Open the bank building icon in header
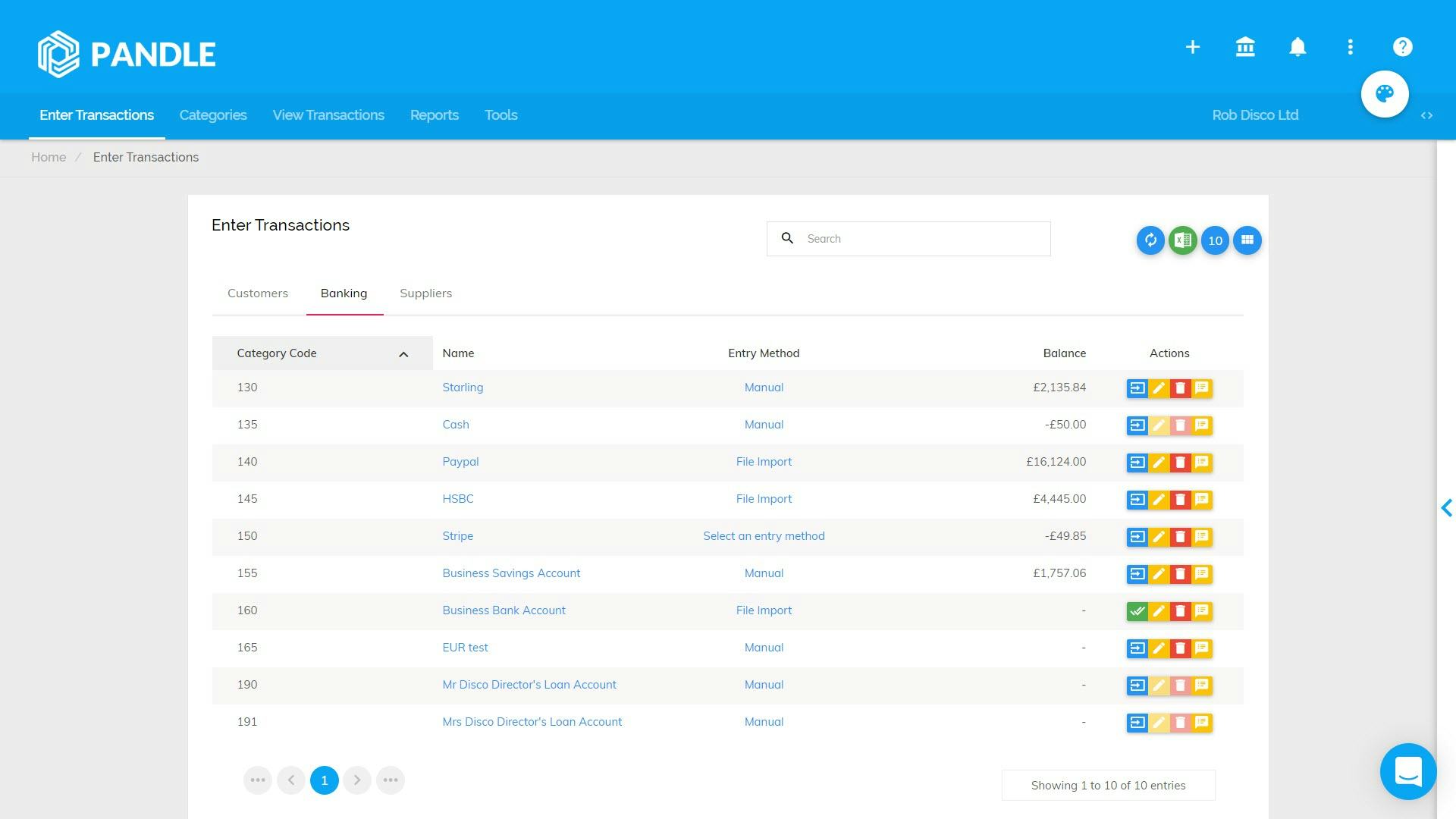The image size is (1456, 819). [x=1245, y=47]
